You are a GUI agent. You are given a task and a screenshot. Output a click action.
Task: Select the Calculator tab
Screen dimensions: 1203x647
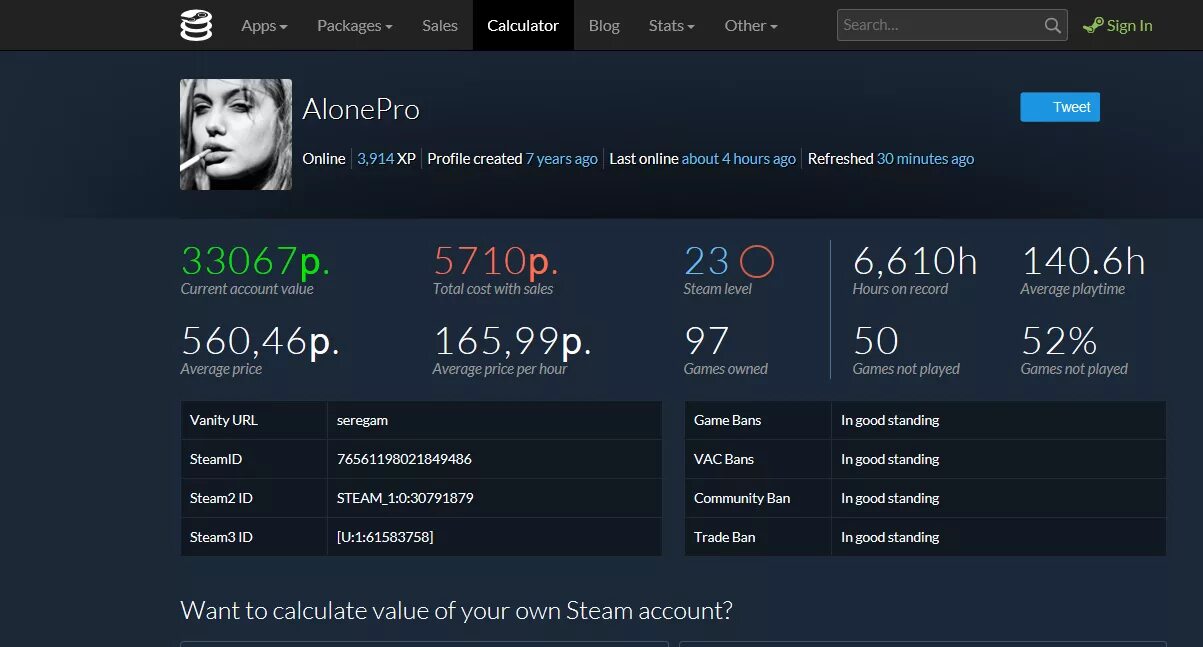point(523,26)
